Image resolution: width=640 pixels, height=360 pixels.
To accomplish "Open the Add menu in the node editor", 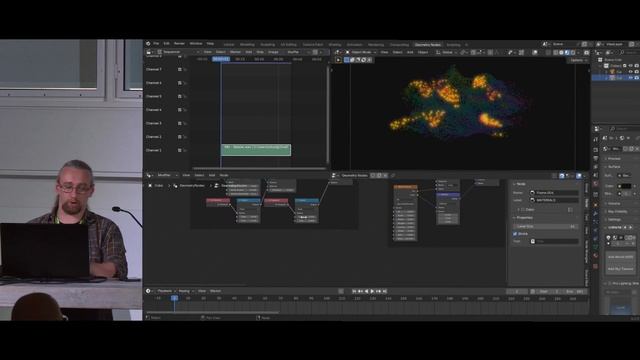I will (x=212, y=175).
